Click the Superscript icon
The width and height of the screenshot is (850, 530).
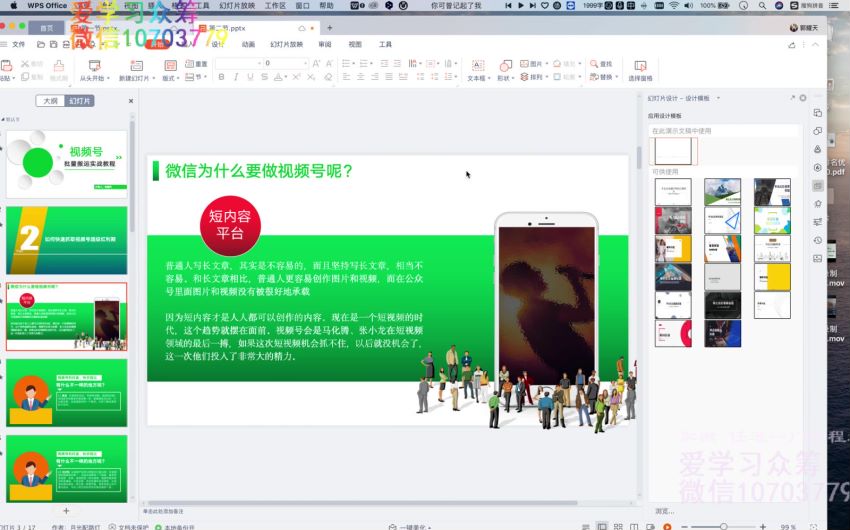click(296, 77)
